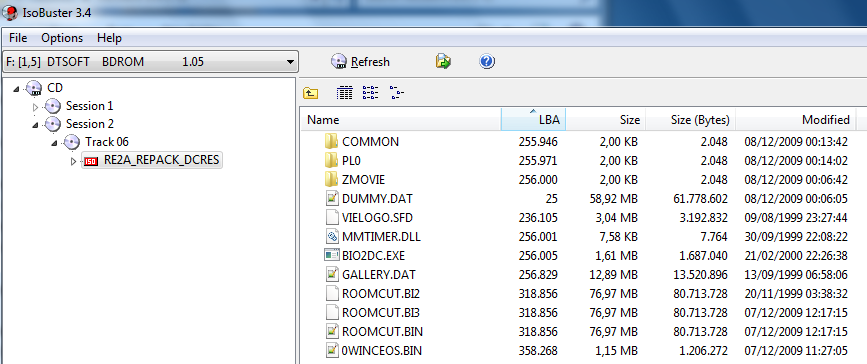The width and height of the screenshot is (867, 364).
Task: Open the Options menu
Action: [62, 38]
